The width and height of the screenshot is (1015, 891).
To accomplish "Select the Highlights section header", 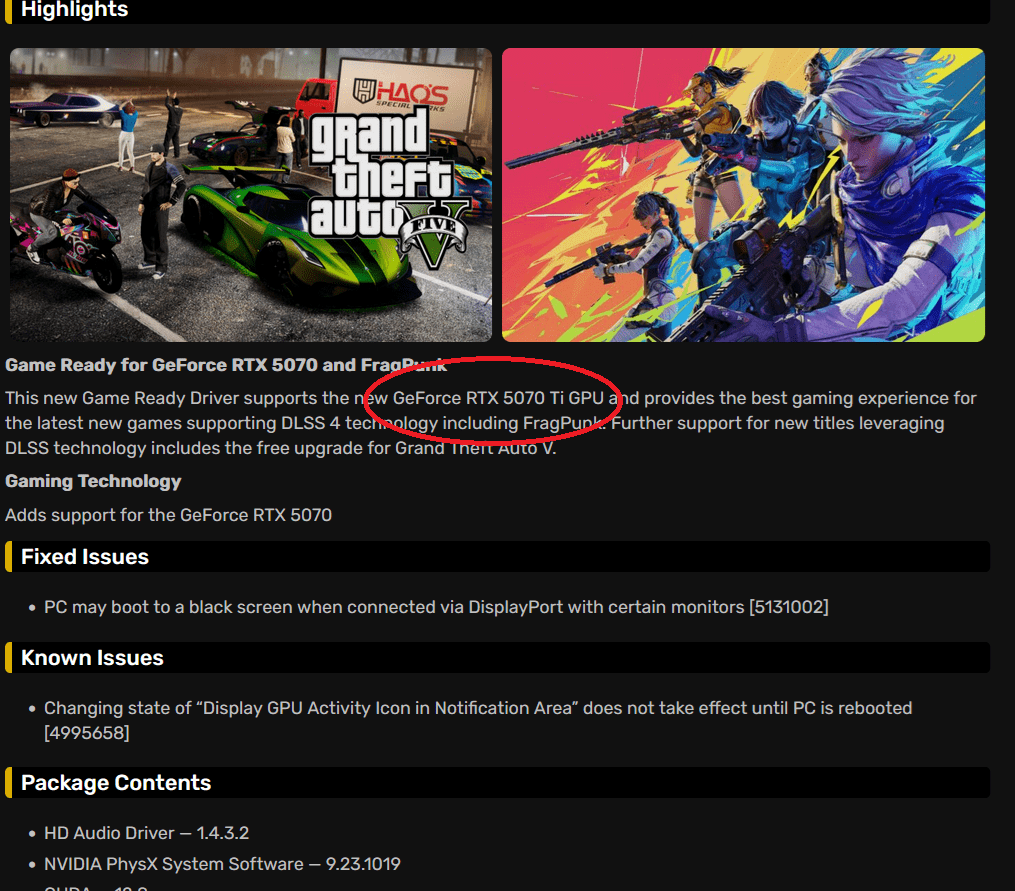I will tap(497, 11).
